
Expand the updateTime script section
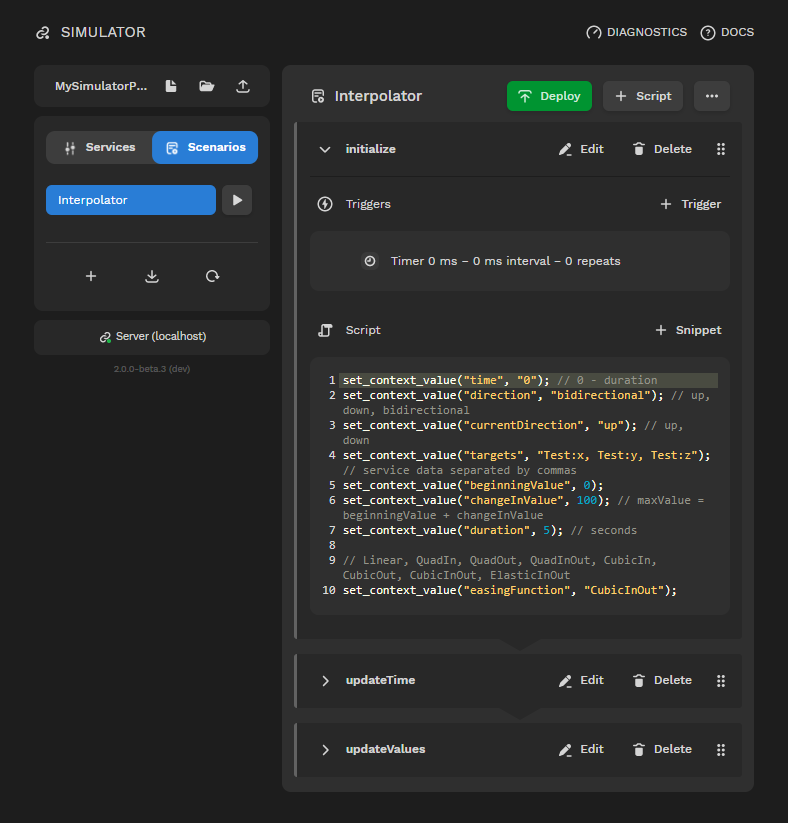[x=324, y=680]
